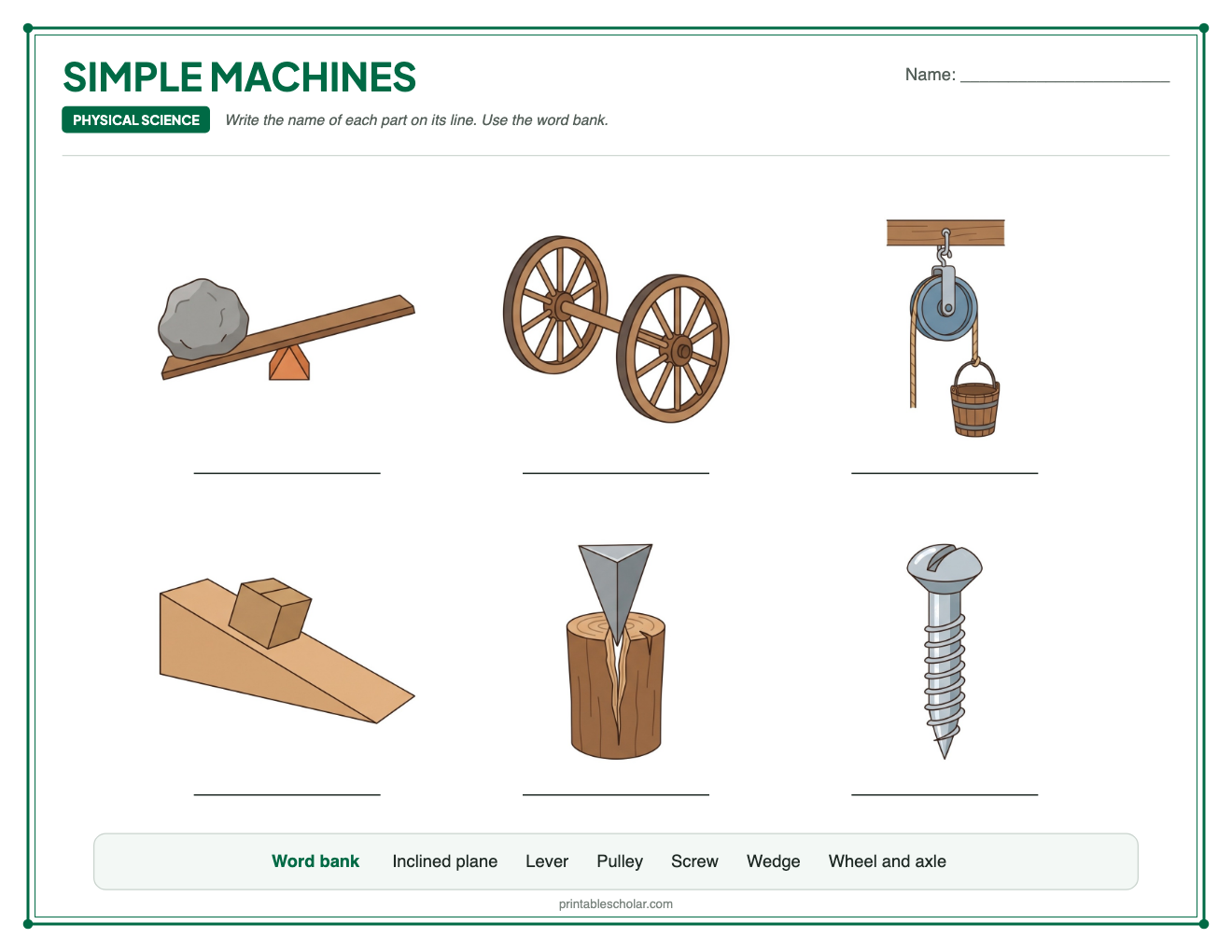Click the wedge splitting log illustration
The image size is (1232, 952).
click(616, 651)
